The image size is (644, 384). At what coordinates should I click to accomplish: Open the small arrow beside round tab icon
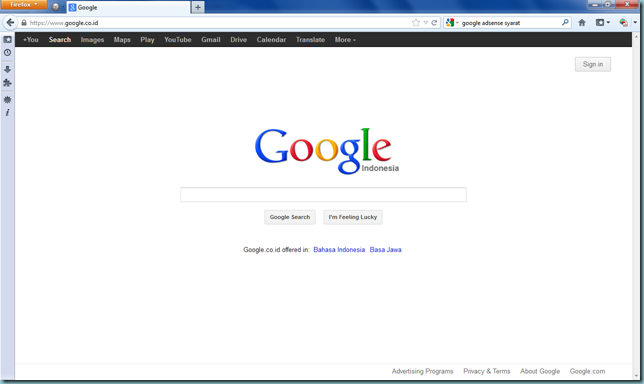[63, 7]
